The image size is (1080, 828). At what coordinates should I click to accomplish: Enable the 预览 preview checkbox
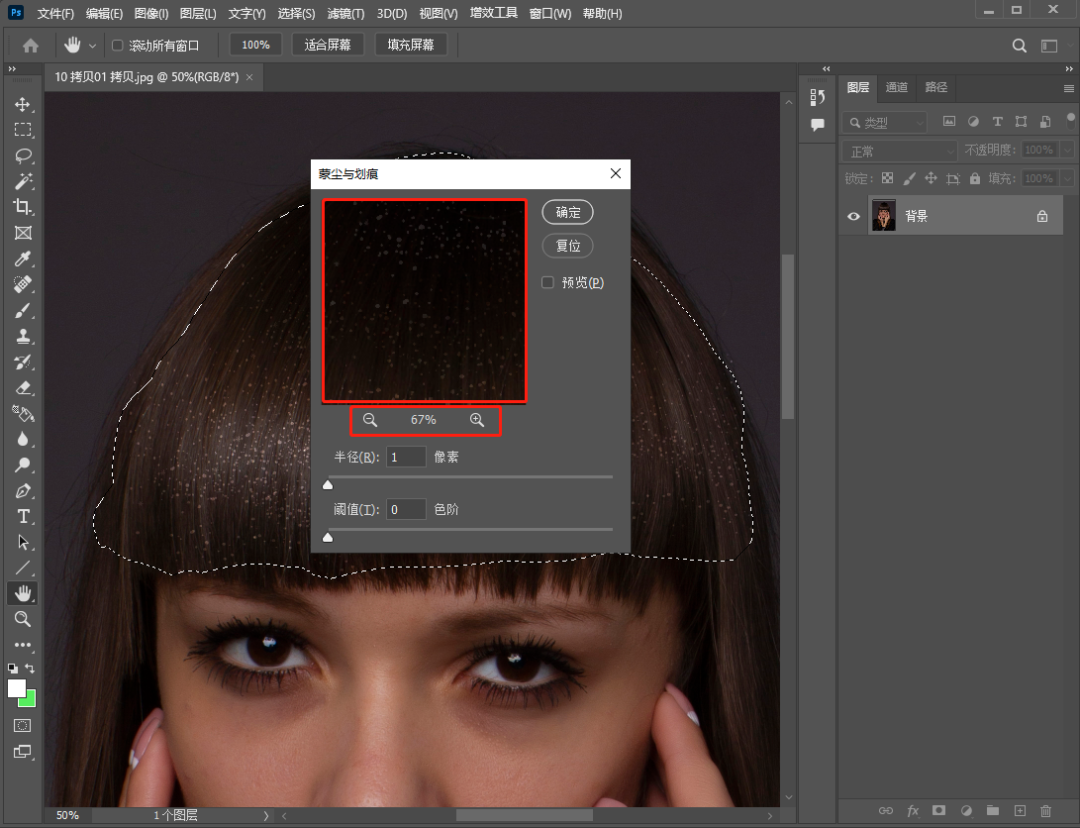548,283
